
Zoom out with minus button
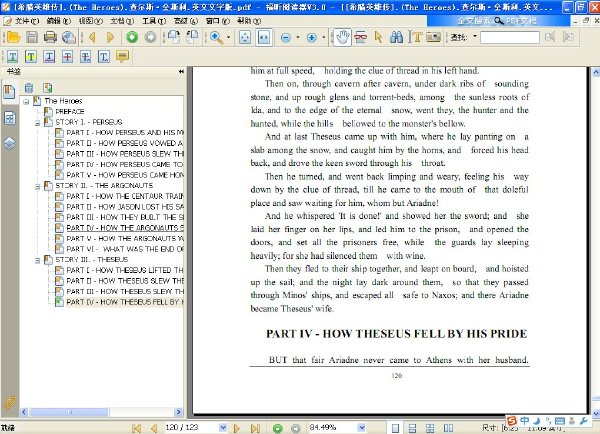285,38
